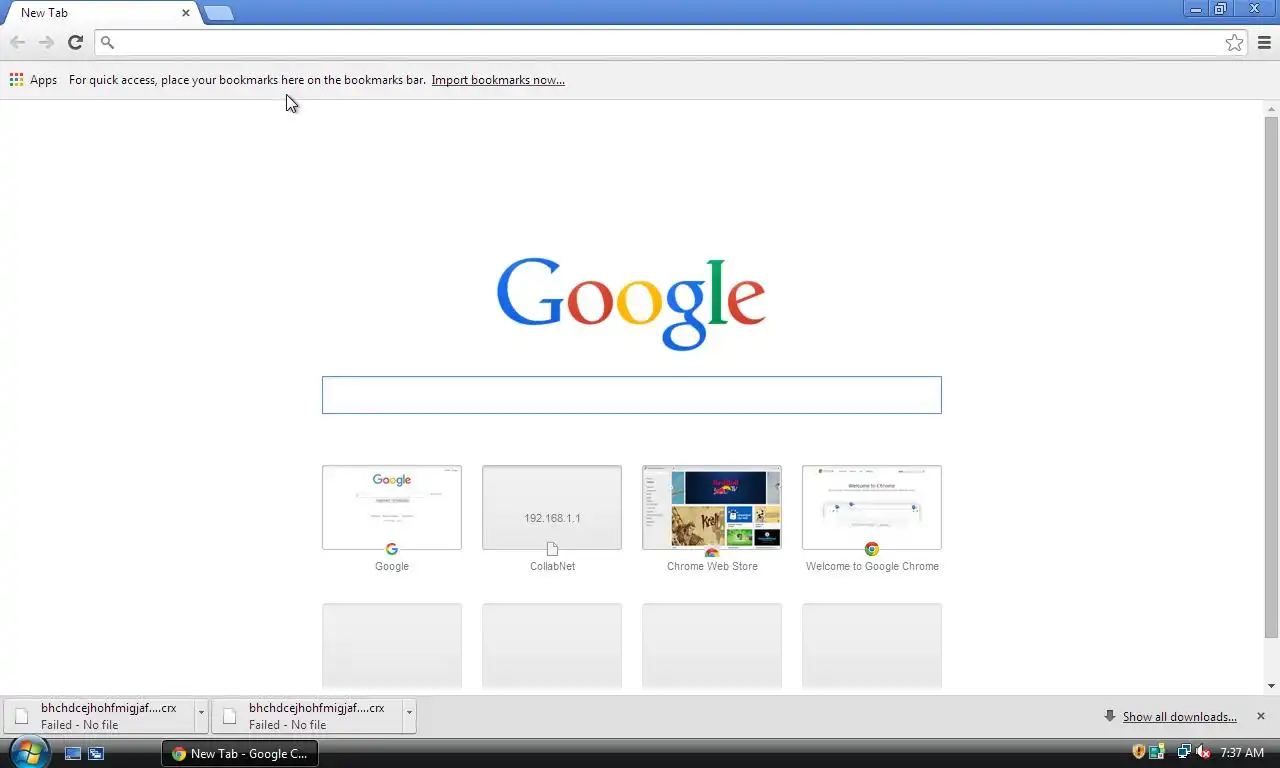Select the New Tab tab
The height and width of the screenshot is (768, 1280).
pyautogui.click(x=98, y=13)
